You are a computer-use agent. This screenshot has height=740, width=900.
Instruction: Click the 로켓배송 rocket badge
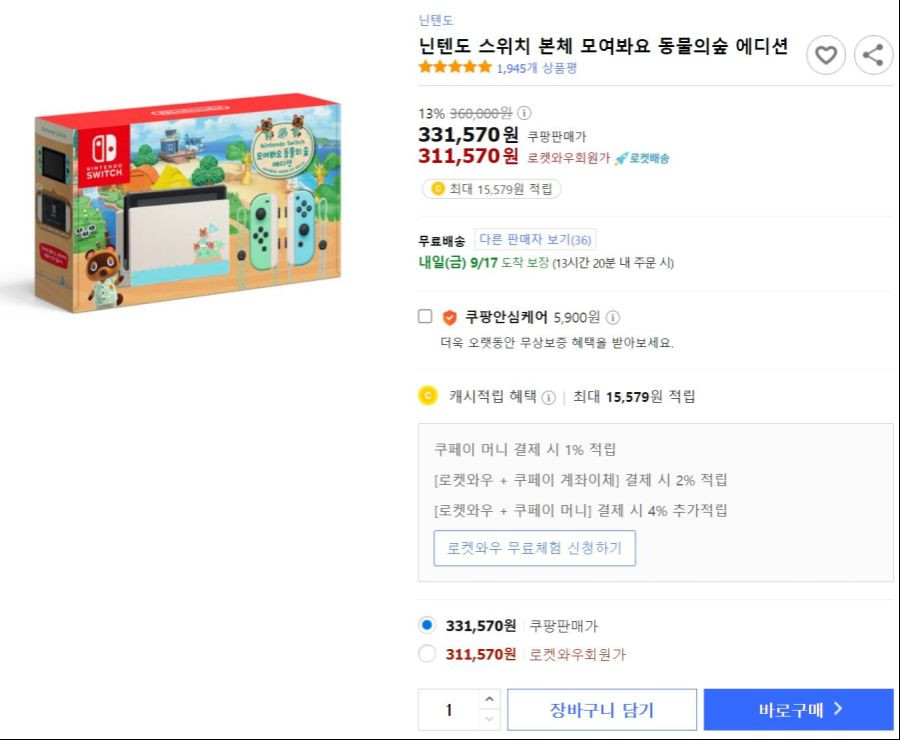coord(642,158)
